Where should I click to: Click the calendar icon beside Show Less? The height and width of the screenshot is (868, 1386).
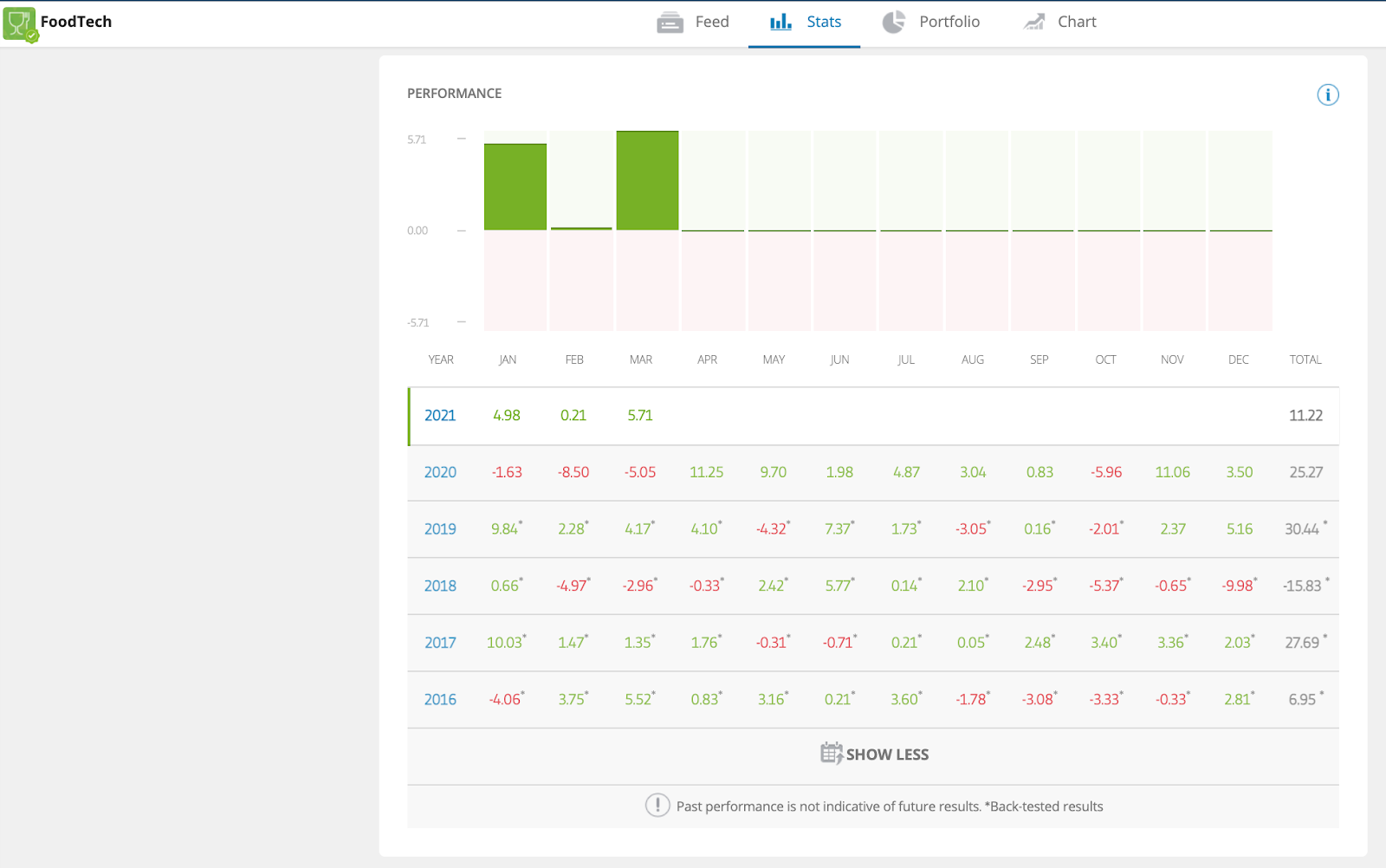pos(832,754)
